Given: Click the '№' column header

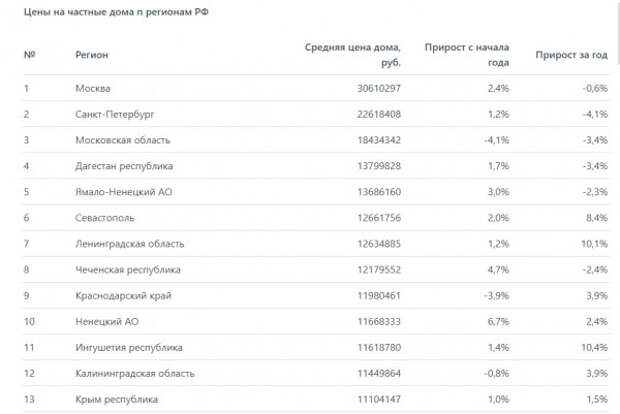Looking at the screenshot, I should [x=29, y=55].
